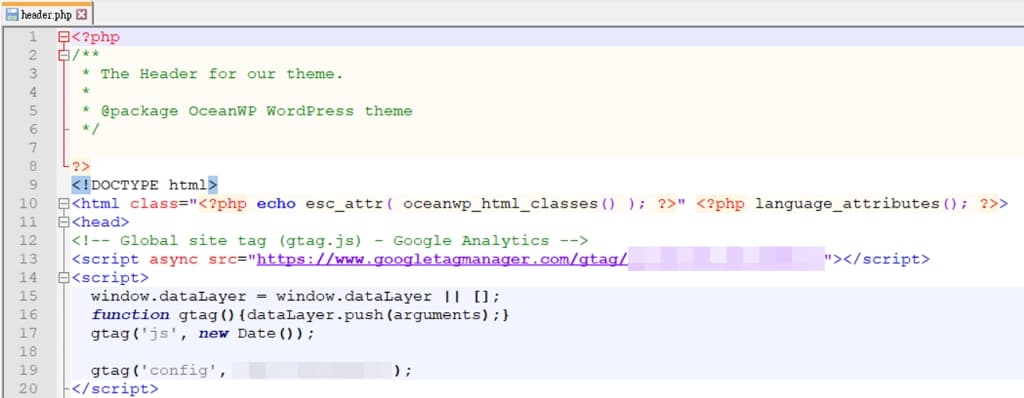Open the googletagmanager.com URL link

click(441, 259)
